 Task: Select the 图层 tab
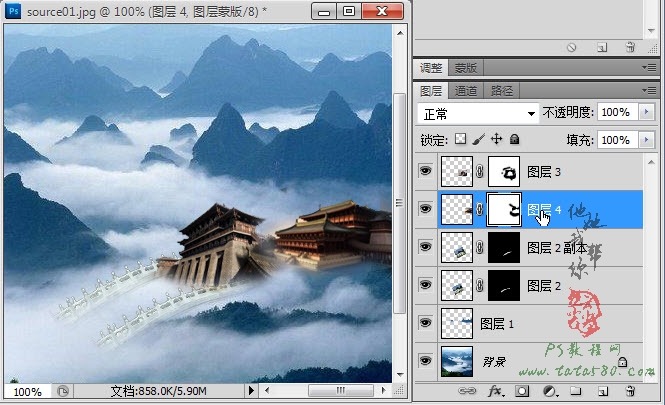(x=430, y=91)
